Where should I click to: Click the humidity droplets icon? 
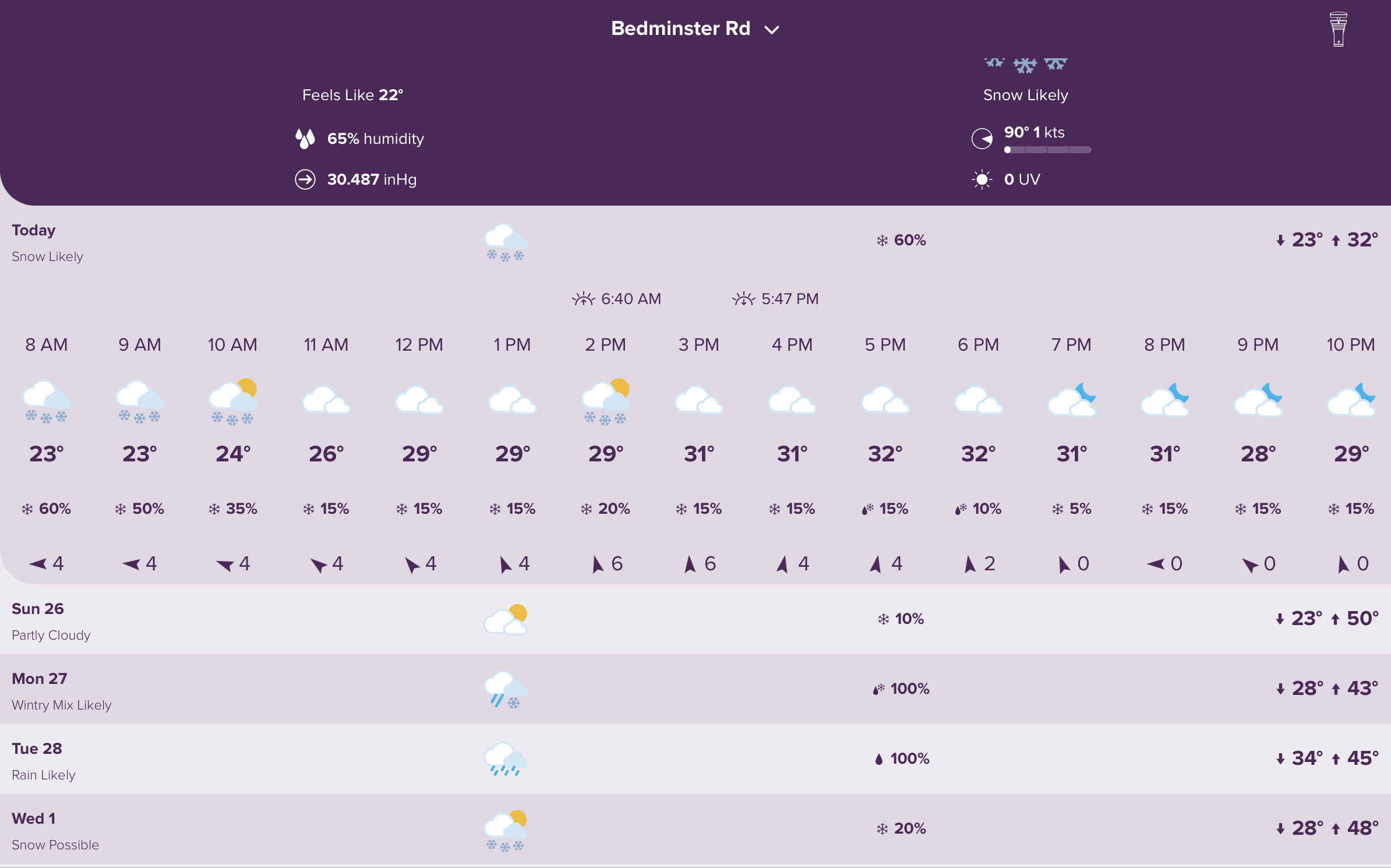coord(305,139)
